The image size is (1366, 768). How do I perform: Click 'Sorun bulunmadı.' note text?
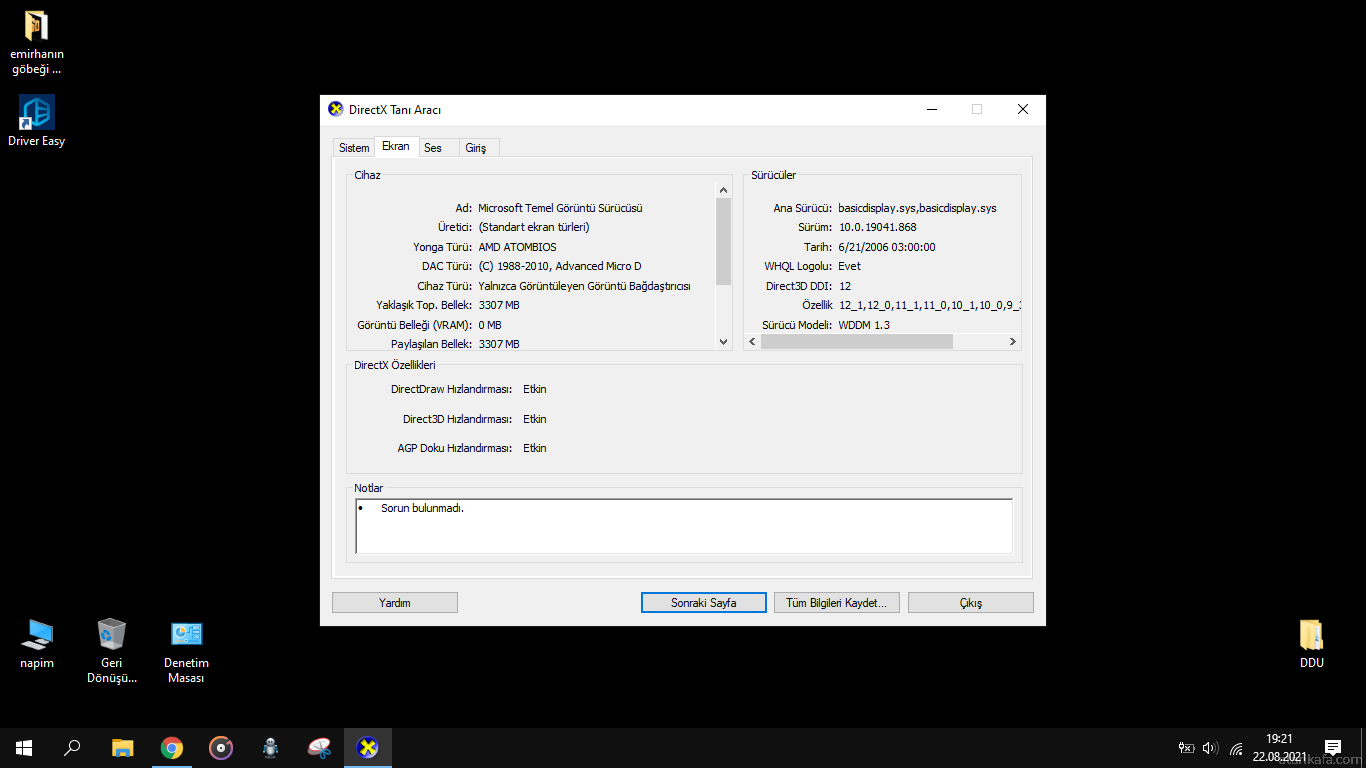(x=422, y=508)
